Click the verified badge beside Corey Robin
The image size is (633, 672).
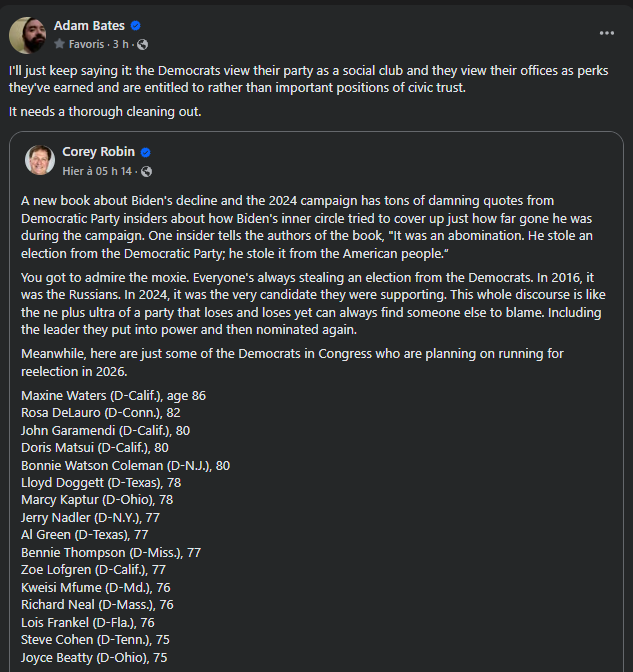point(145,153)
